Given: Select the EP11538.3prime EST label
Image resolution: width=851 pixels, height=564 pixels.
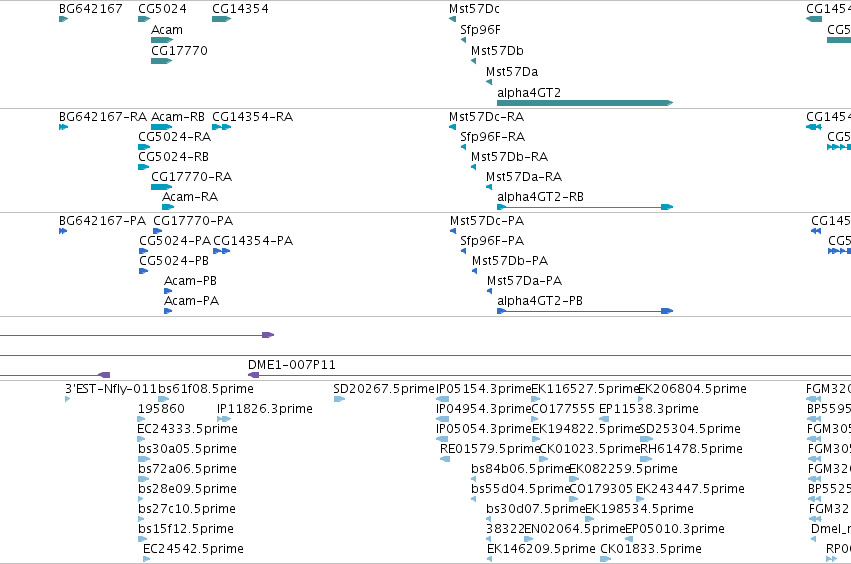Looking at the screenshot, I should click(x=649, y=409).
